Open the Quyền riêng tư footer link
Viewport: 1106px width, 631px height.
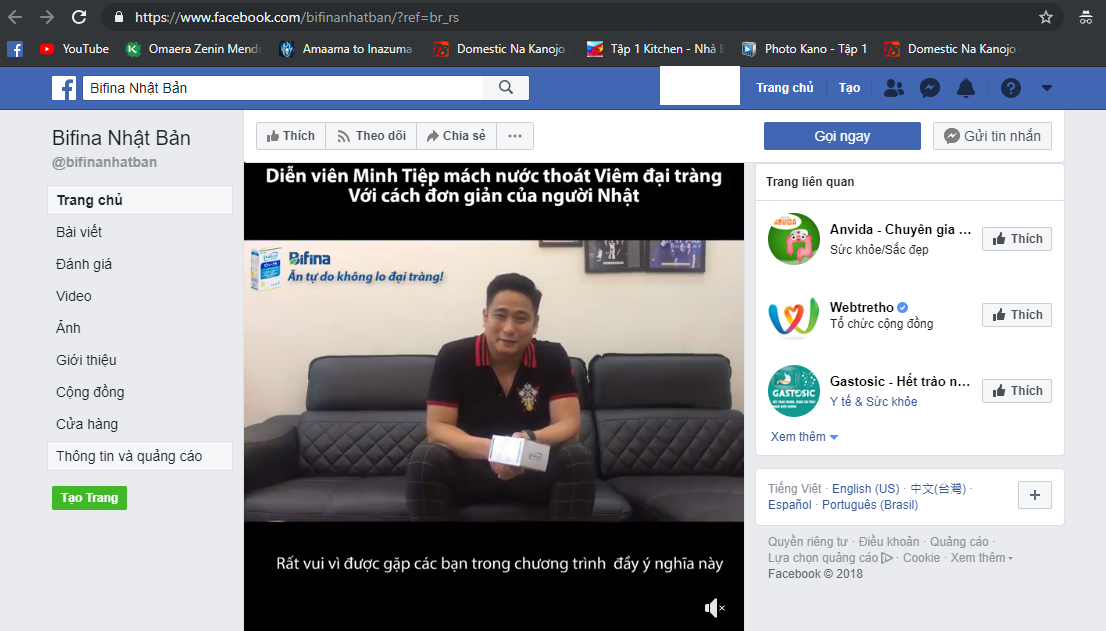[x=808, y=541]
